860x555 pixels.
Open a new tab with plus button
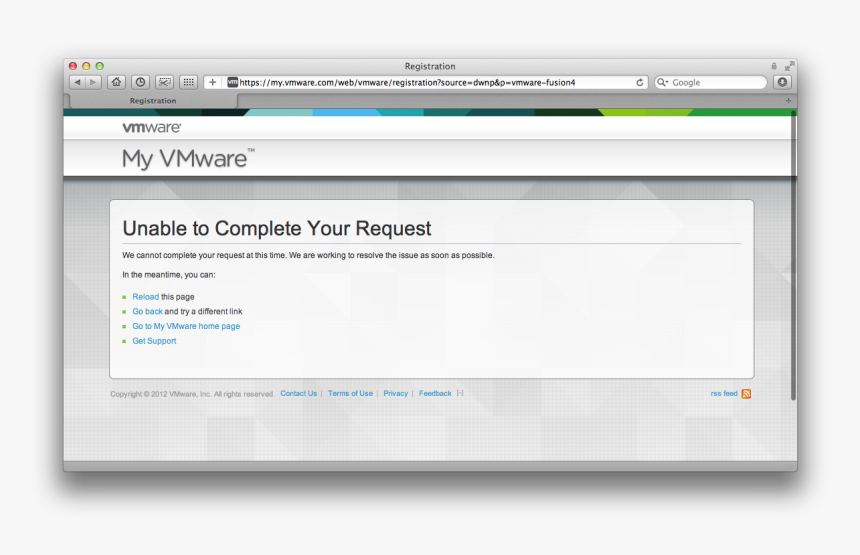pyautogui.click(x=787, y=100)
